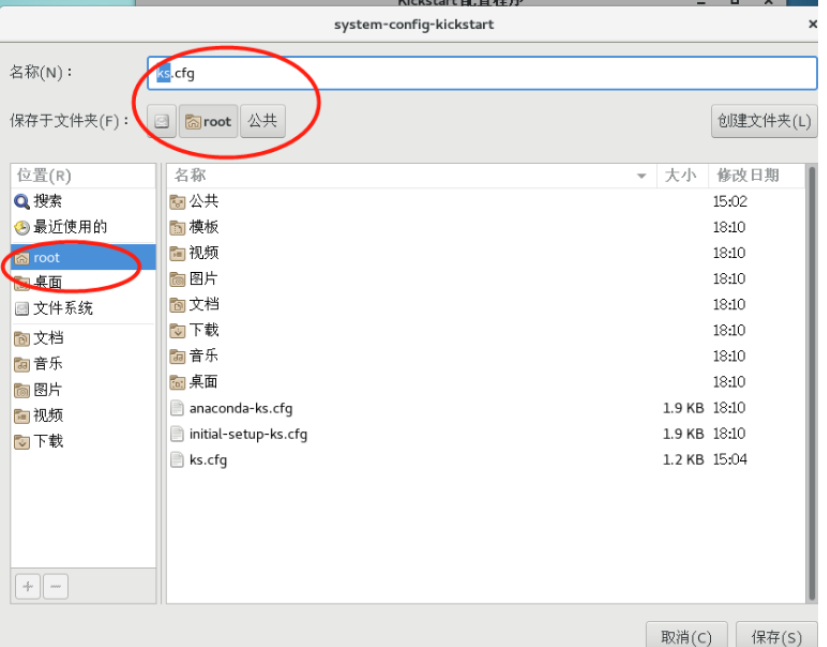The width and height of the screenshot is (827, 647).
Task: Click the filesystem root path icon button
Action: (161, 122)
